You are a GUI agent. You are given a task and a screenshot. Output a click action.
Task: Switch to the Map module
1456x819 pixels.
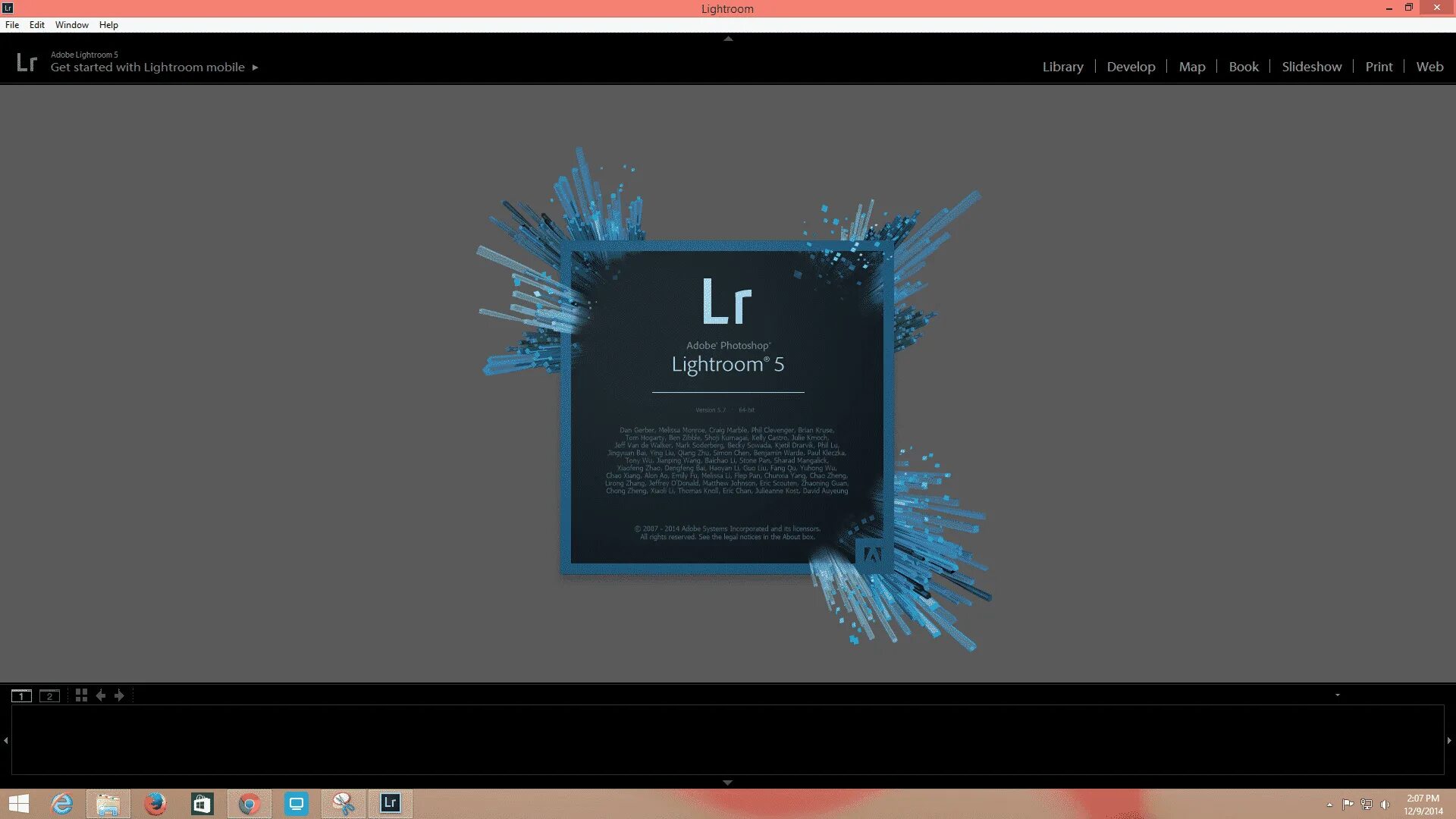1191,67
